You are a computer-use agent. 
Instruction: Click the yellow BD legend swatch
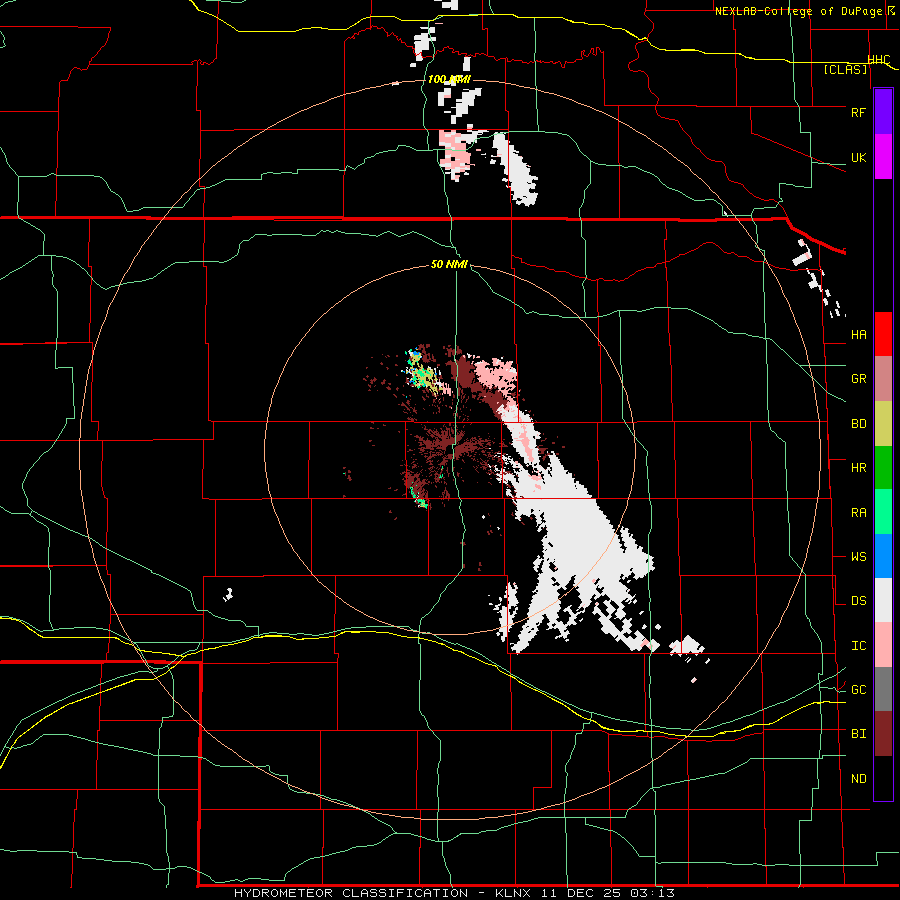(x=883, y=424)
